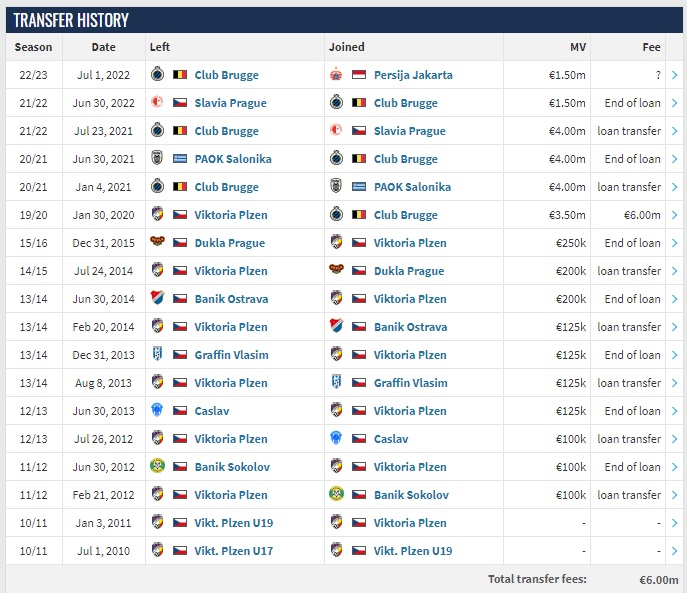
Task: Click the Dukla Prague crest in the Left column
Action: tap(157, 243)
